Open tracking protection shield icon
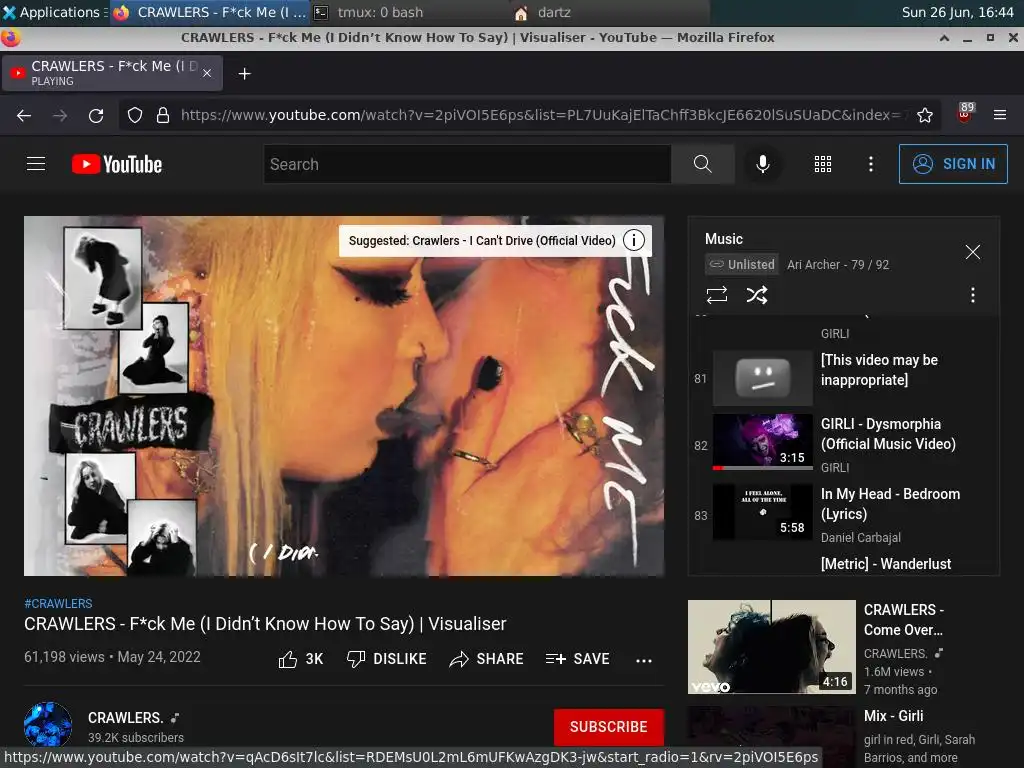1024x768 pixels. coord(135,116)
